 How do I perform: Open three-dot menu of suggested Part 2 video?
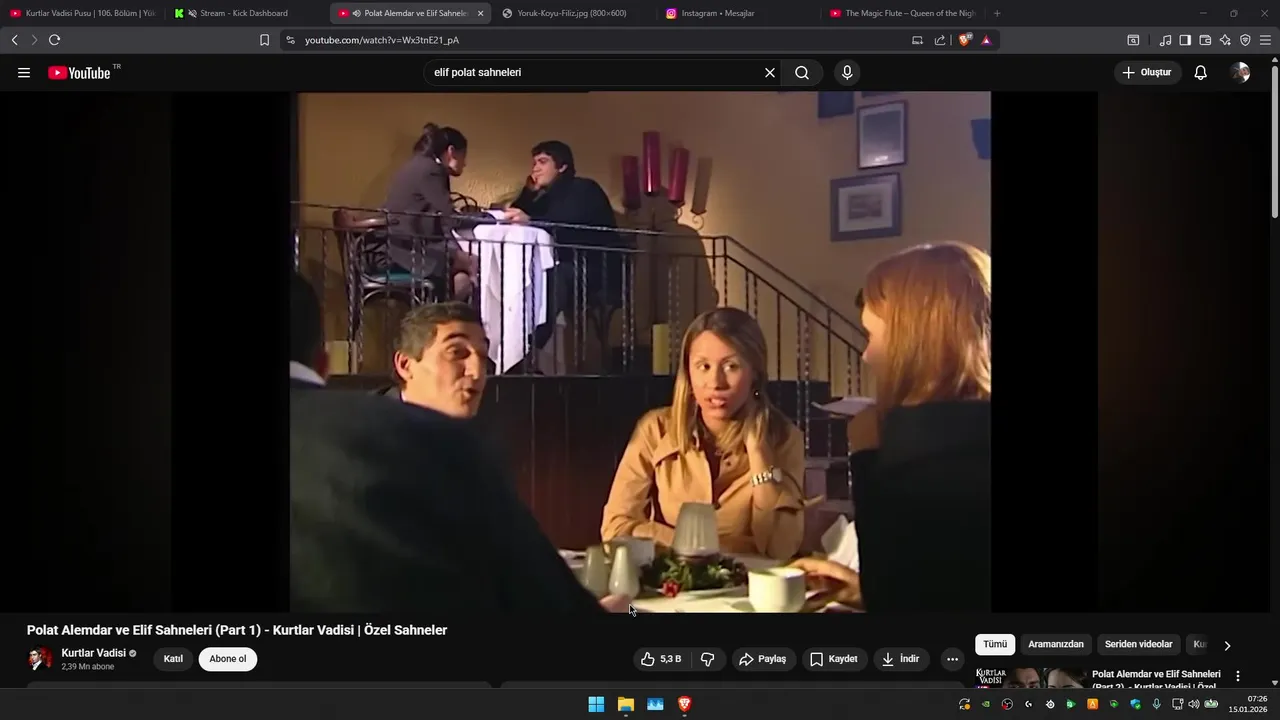point(1238,676)
